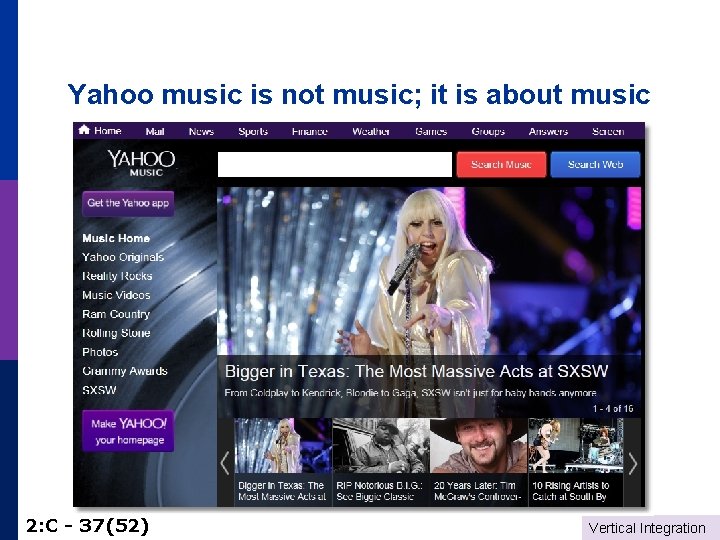
Task: Focus the music search text box
Action: click(335, 164)
